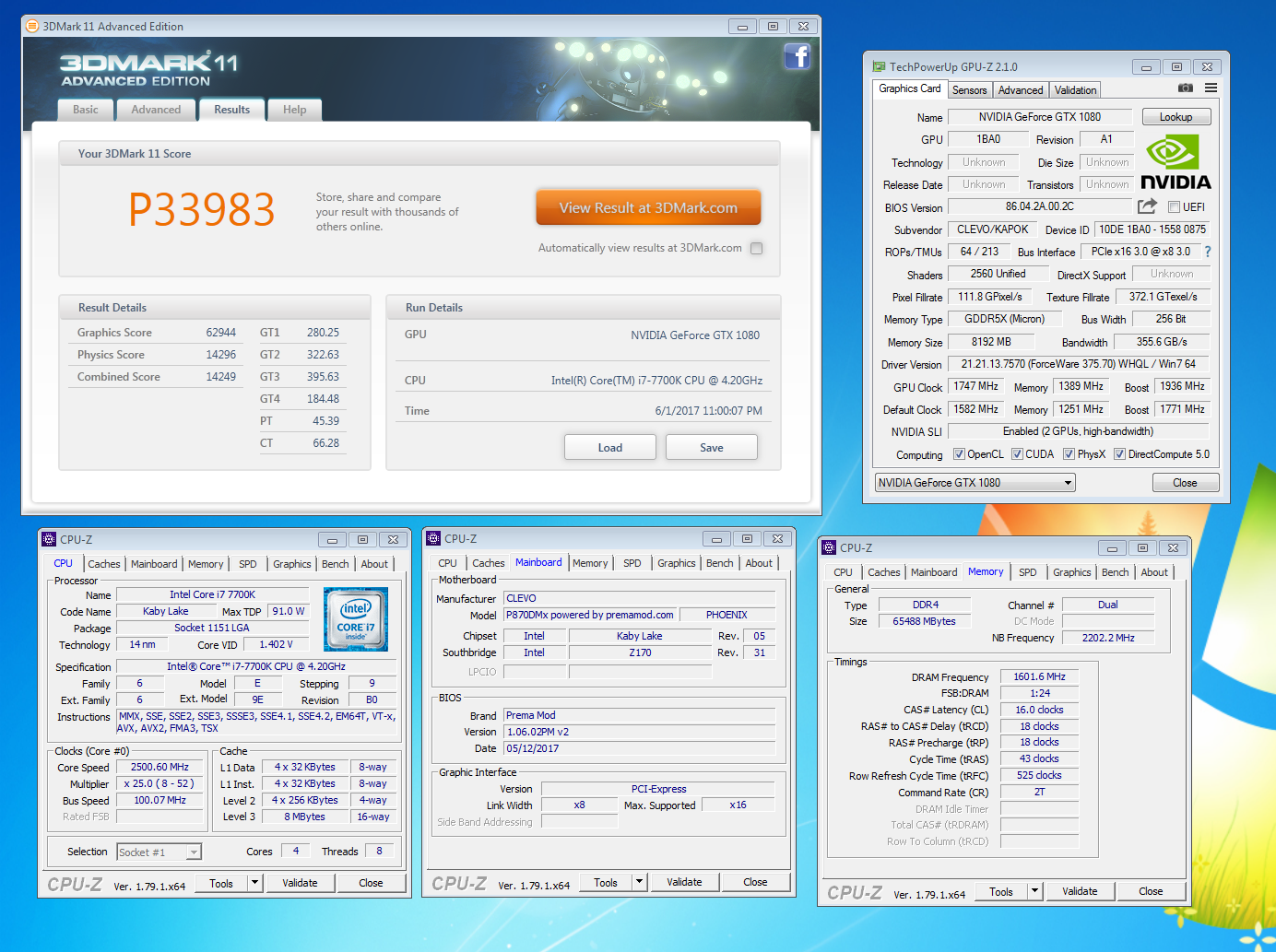Click the Intel Core i7 badge

click(x=356, y=618)
